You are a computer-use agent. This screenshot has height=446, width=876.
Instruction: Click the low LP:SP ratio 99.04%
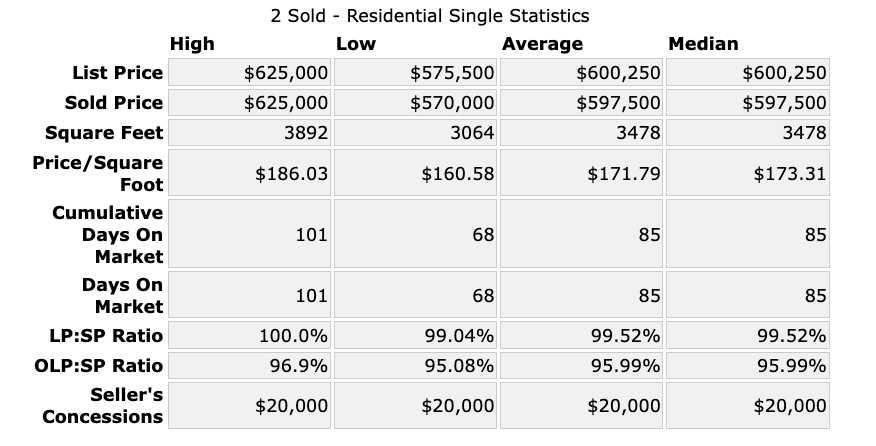(459, 335)
